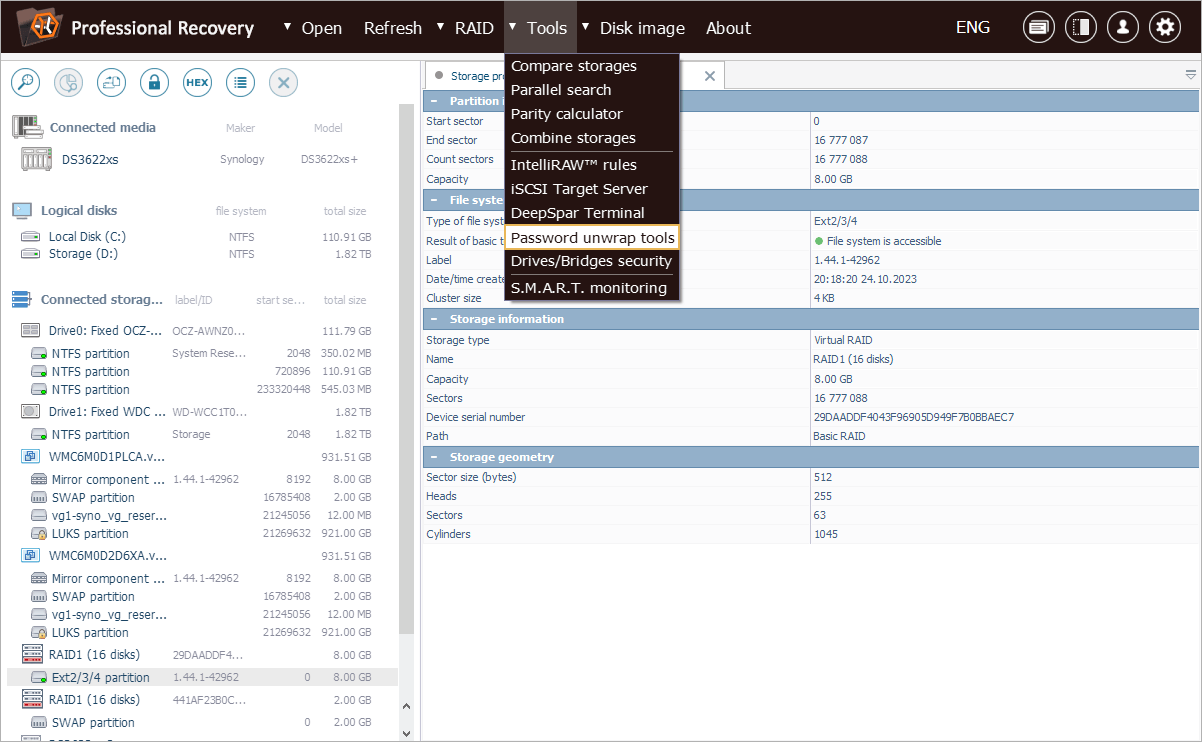Click the Refresh menu item
Image resolution: width=1202 pixels, height=742 pixels.
click(393, 28)
